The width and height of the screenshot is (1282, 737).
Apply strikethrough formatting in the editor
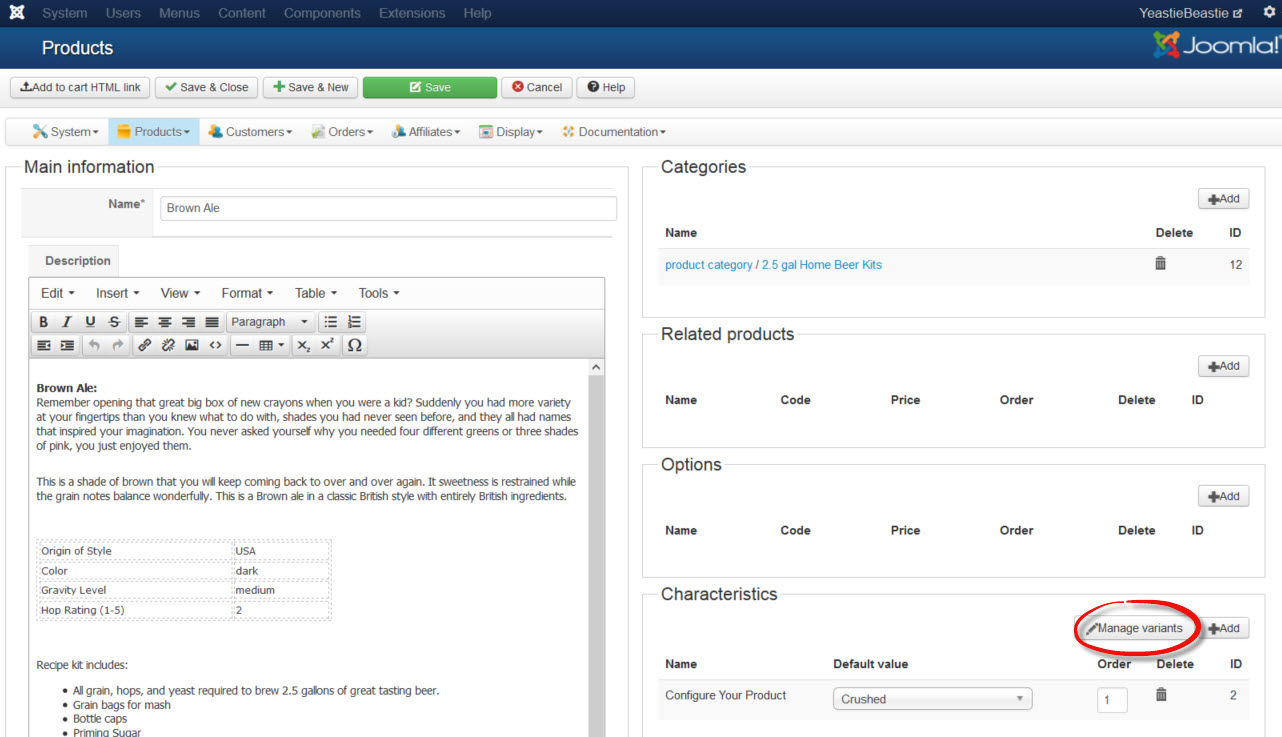(x=114, y=322)
